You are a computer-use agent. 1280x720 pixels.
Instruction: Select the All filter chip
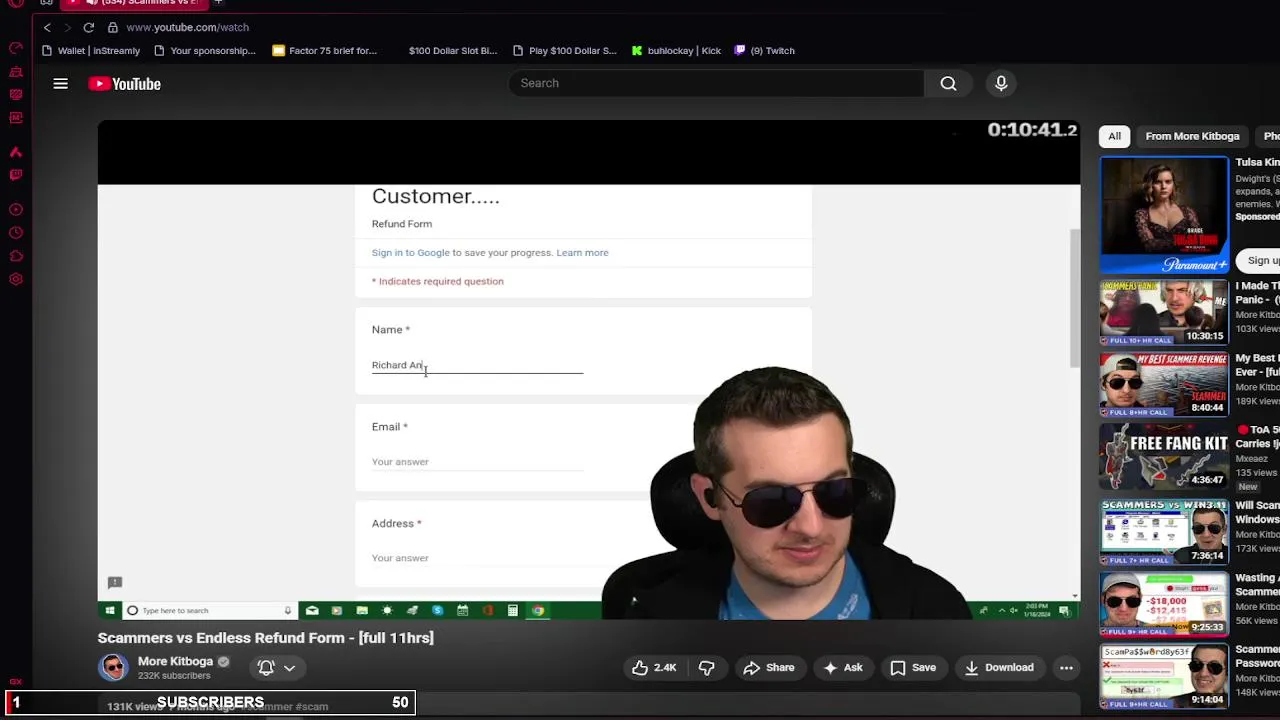(1114, 136)
